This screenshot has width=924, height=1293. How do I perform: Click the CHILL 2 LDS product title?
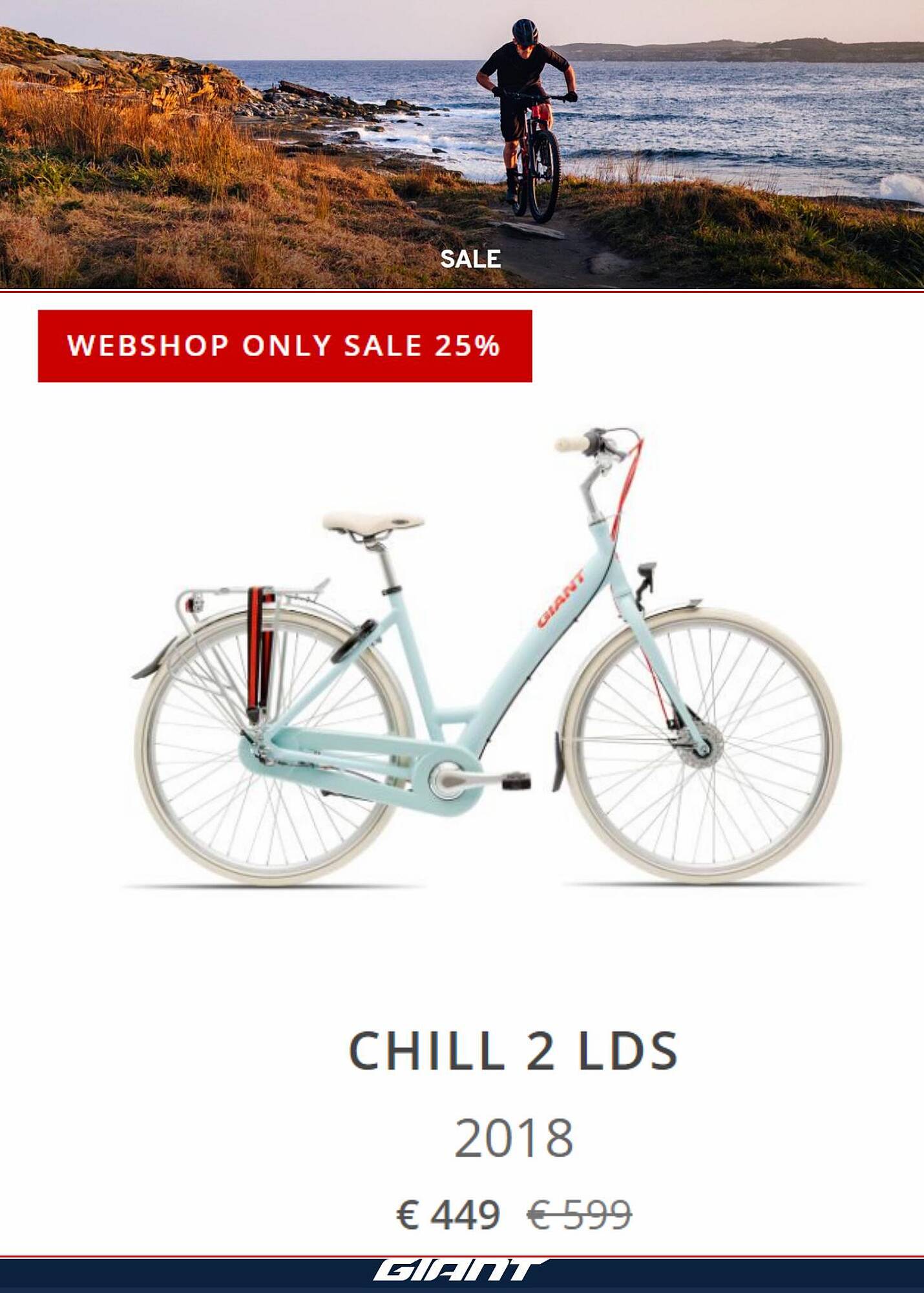point(514,1051)
